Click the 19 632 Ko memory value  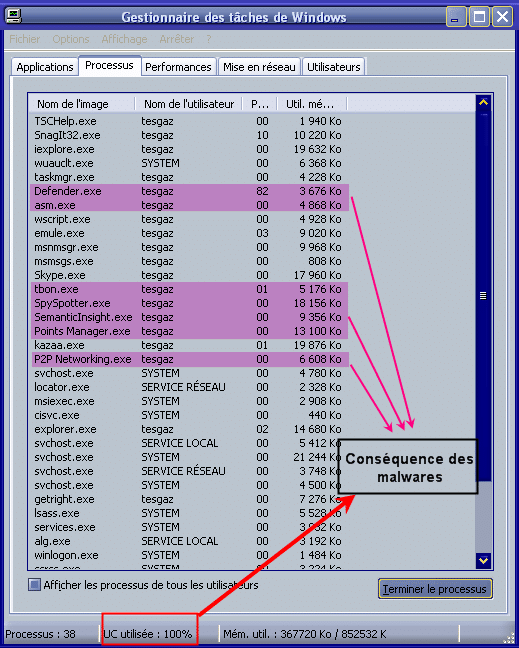pyautogui.click(x=317, y=149)
